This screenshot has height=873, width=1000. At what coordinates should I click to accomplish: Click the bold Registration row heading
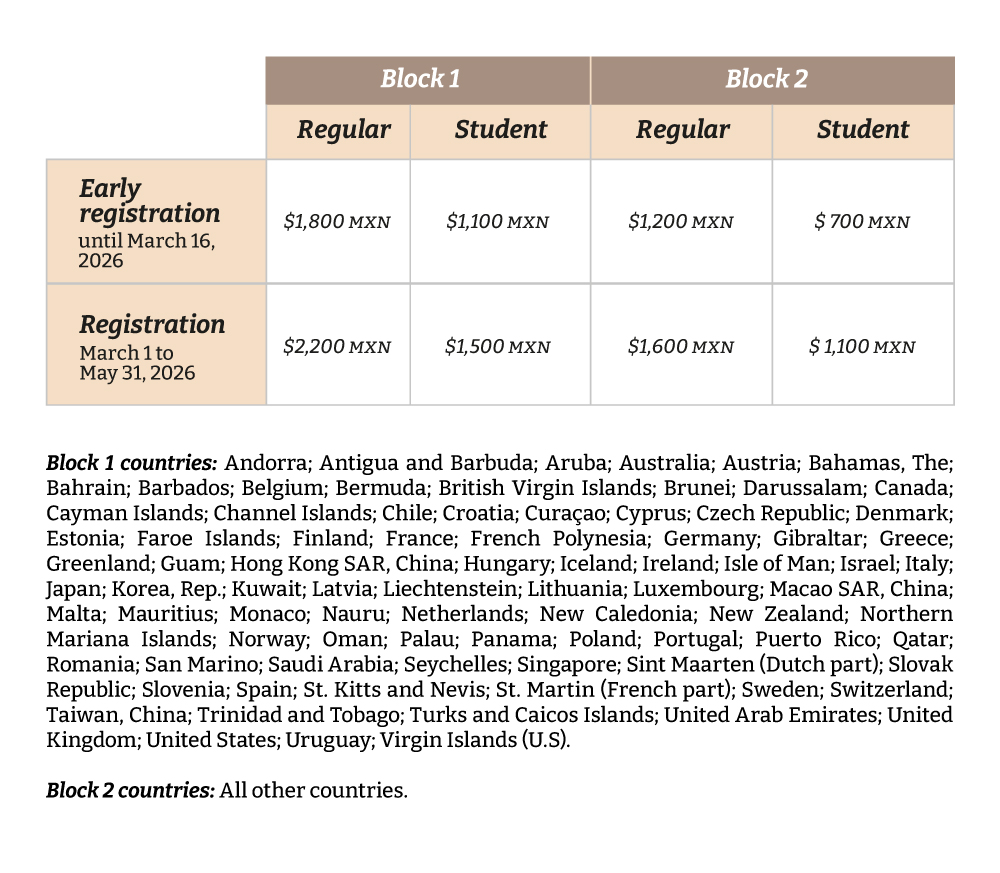pyautogui.click(x=152, y=325)
